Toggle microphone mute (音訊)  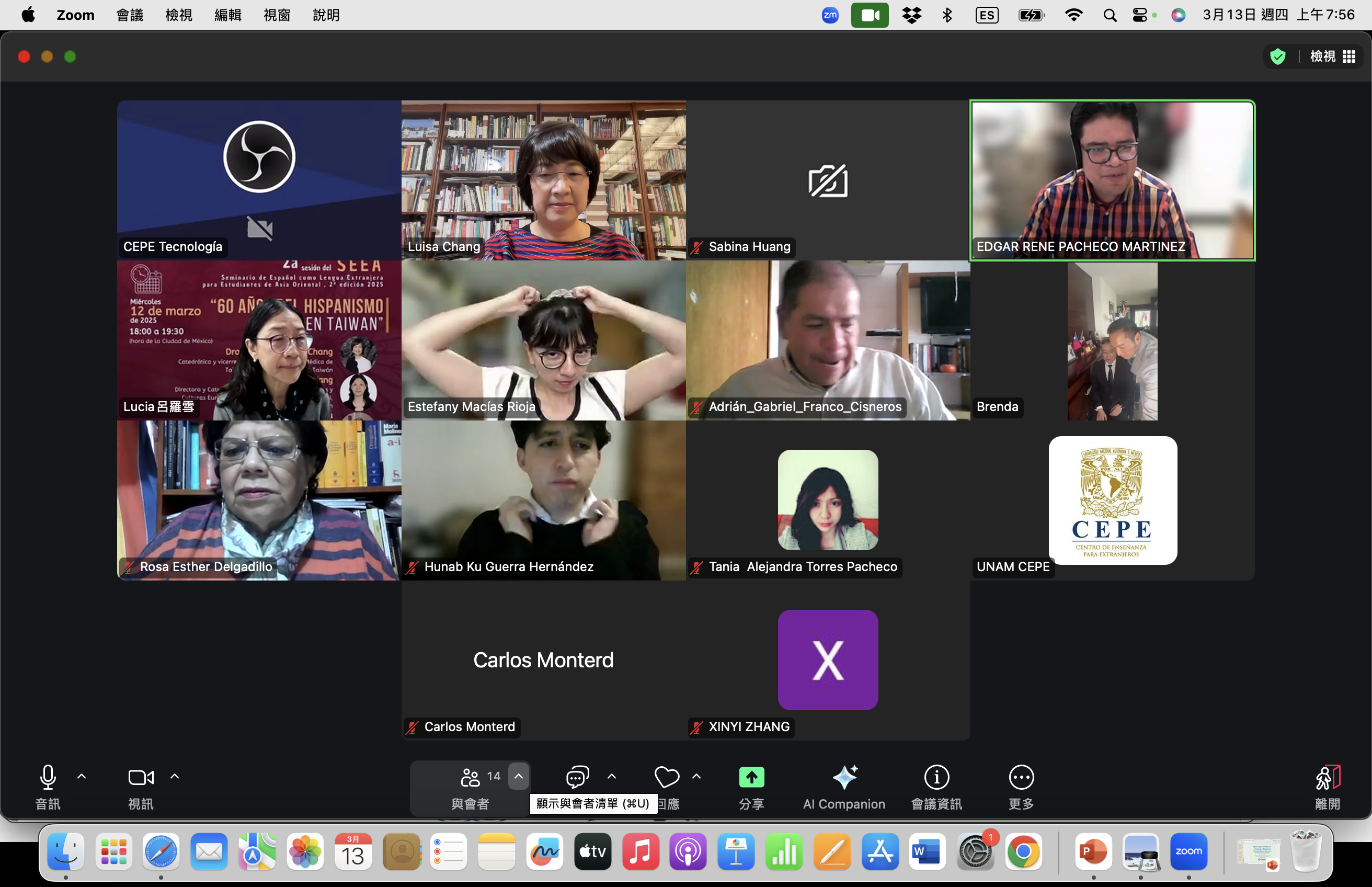click(48, 777)
